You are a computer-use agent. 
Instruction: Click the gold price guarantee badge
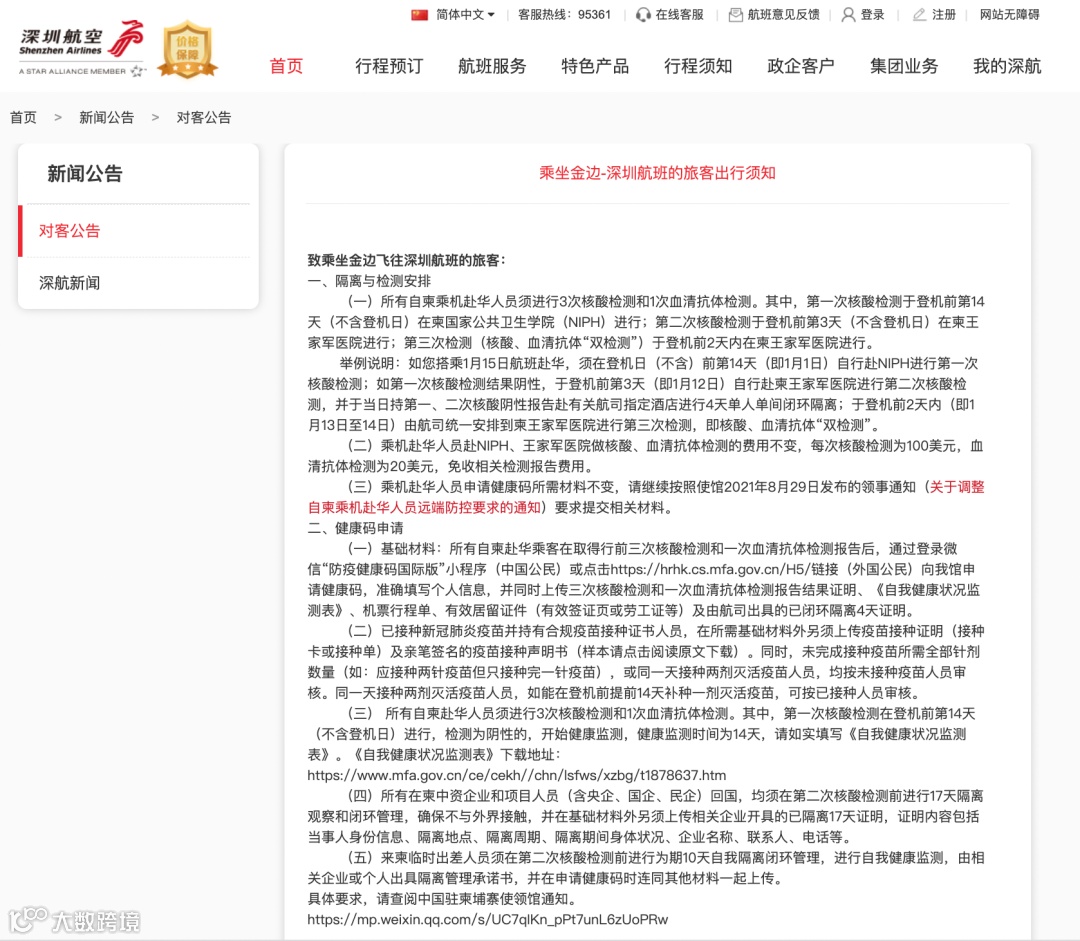pyautogui.click(x=187, y=50)
